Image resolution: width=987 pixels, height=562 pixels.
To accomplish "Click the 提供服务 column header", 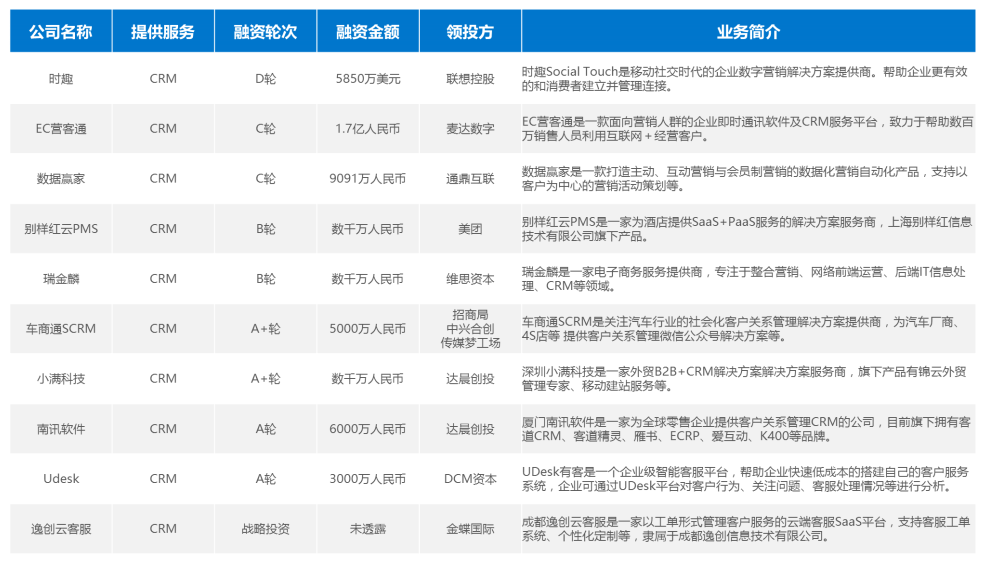I will coord(163,32).
